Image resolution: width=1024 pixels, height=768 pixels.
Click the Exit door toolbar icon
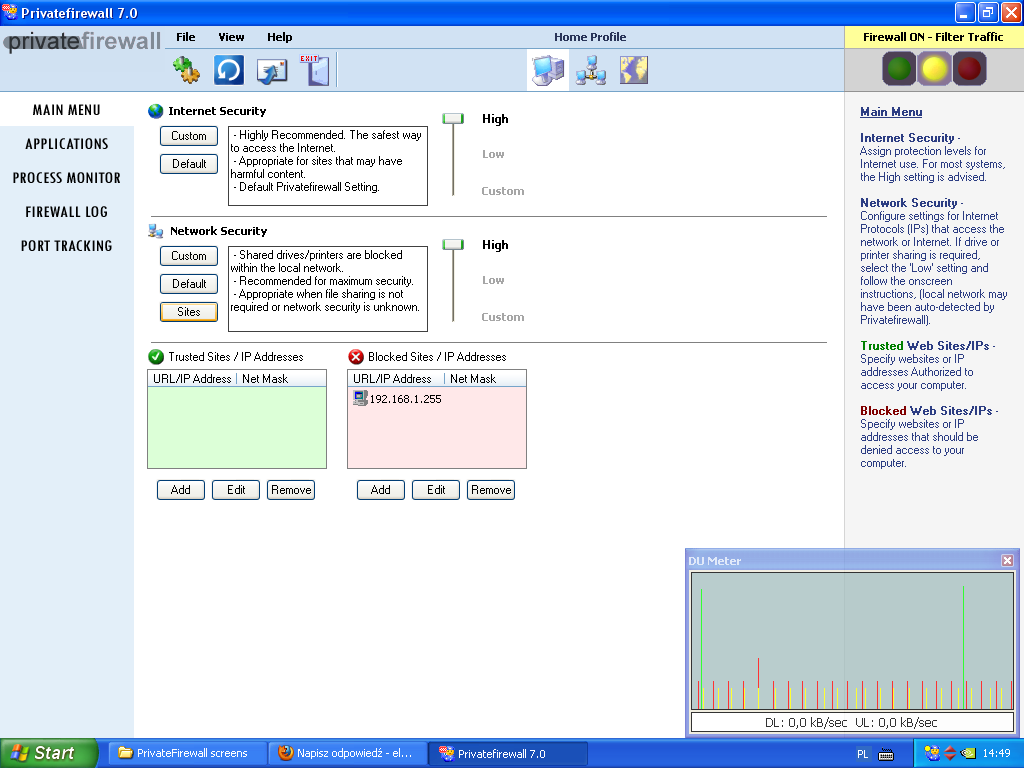pyautogui.click(x=315, y=70)
